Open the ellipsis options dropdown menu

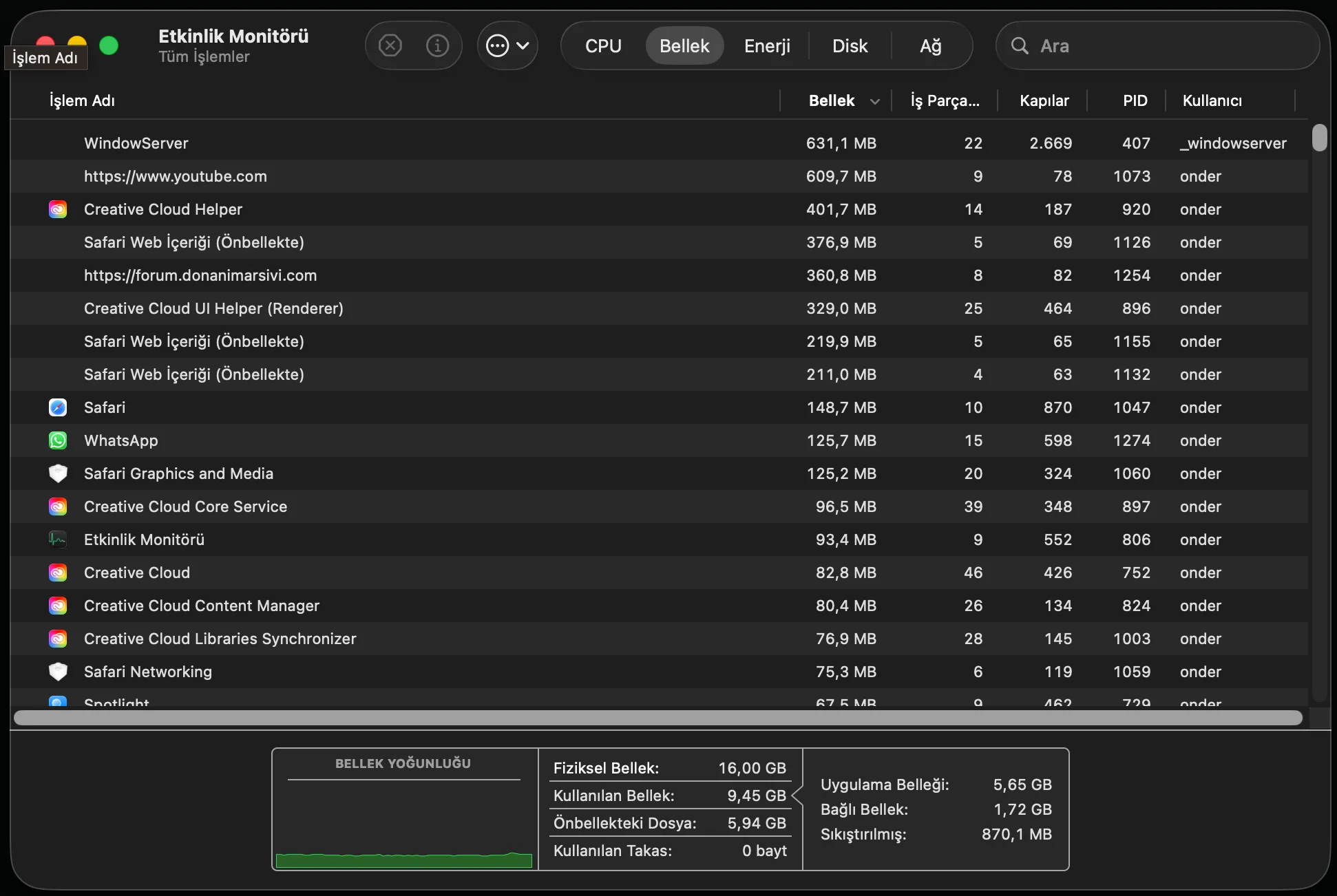click(x=507, y=46)
